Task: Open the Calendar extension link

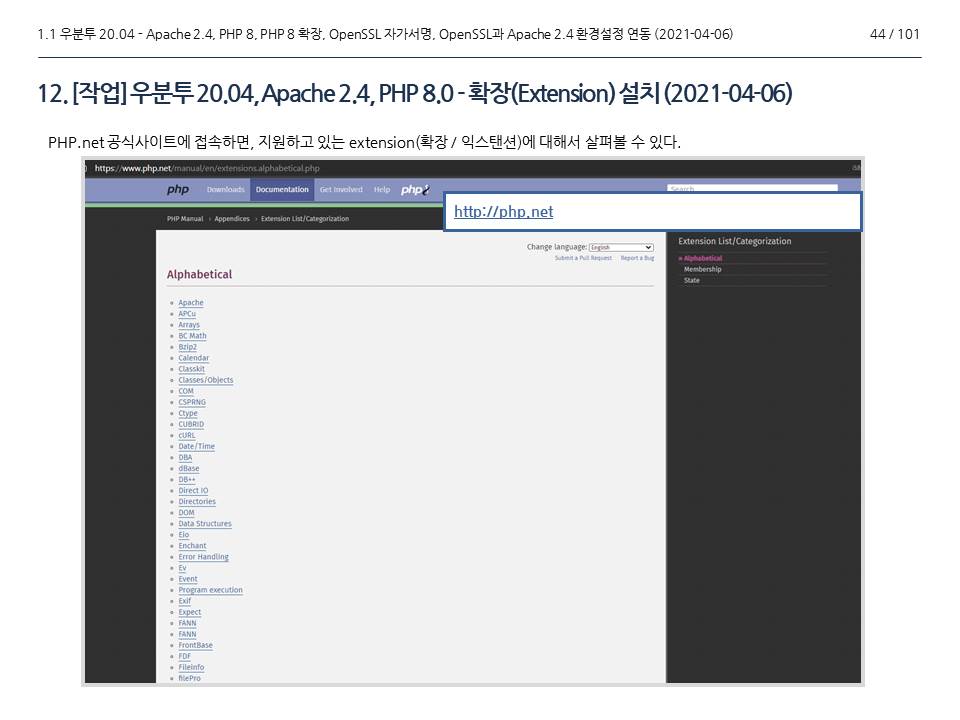Action: [193, 358]
